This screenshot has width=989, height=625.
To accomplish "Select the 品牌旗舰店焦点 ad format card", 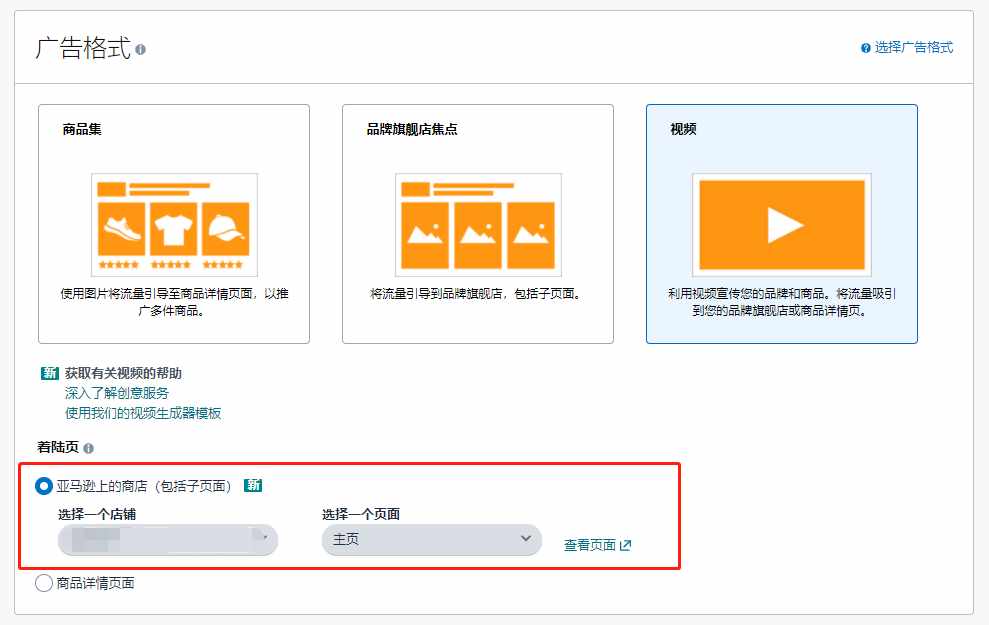I will point(477,224).
